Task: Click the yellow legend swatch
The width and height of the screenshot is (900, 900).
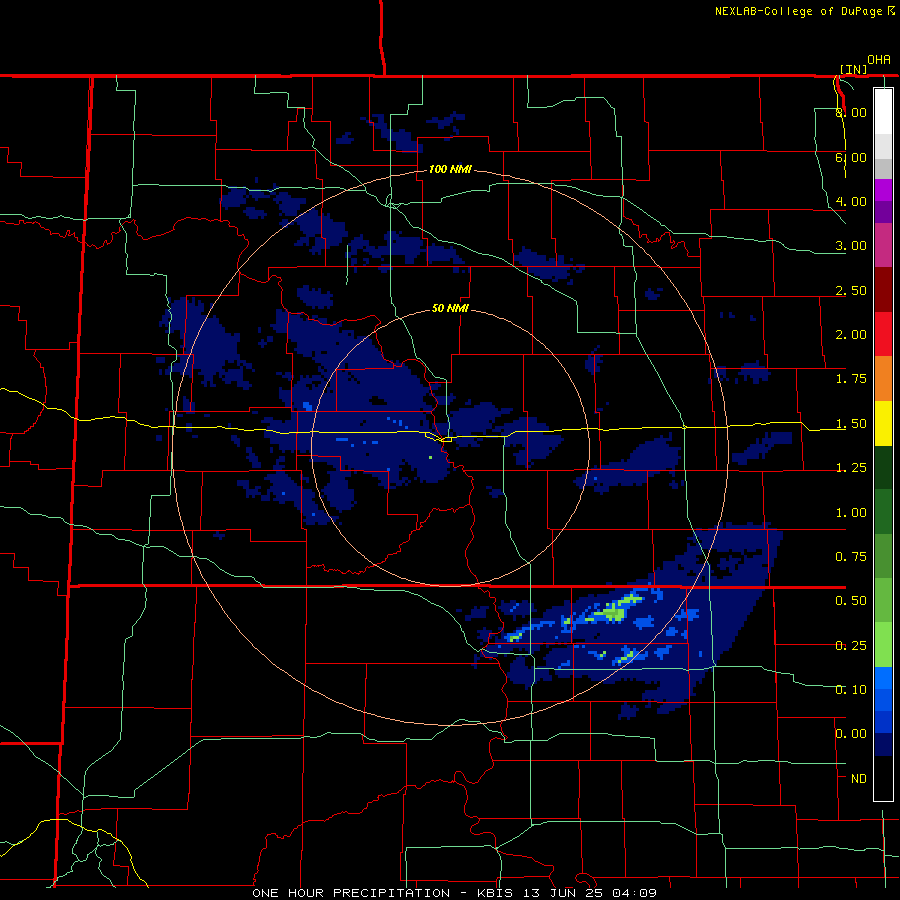Action: point(883,423)
